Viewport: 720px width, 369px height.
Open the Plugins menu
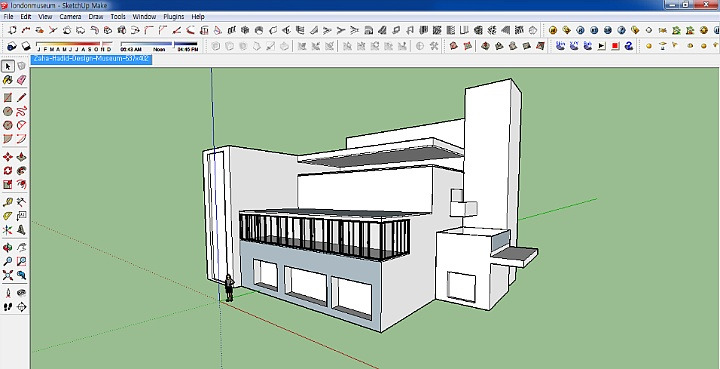[174, 17]
